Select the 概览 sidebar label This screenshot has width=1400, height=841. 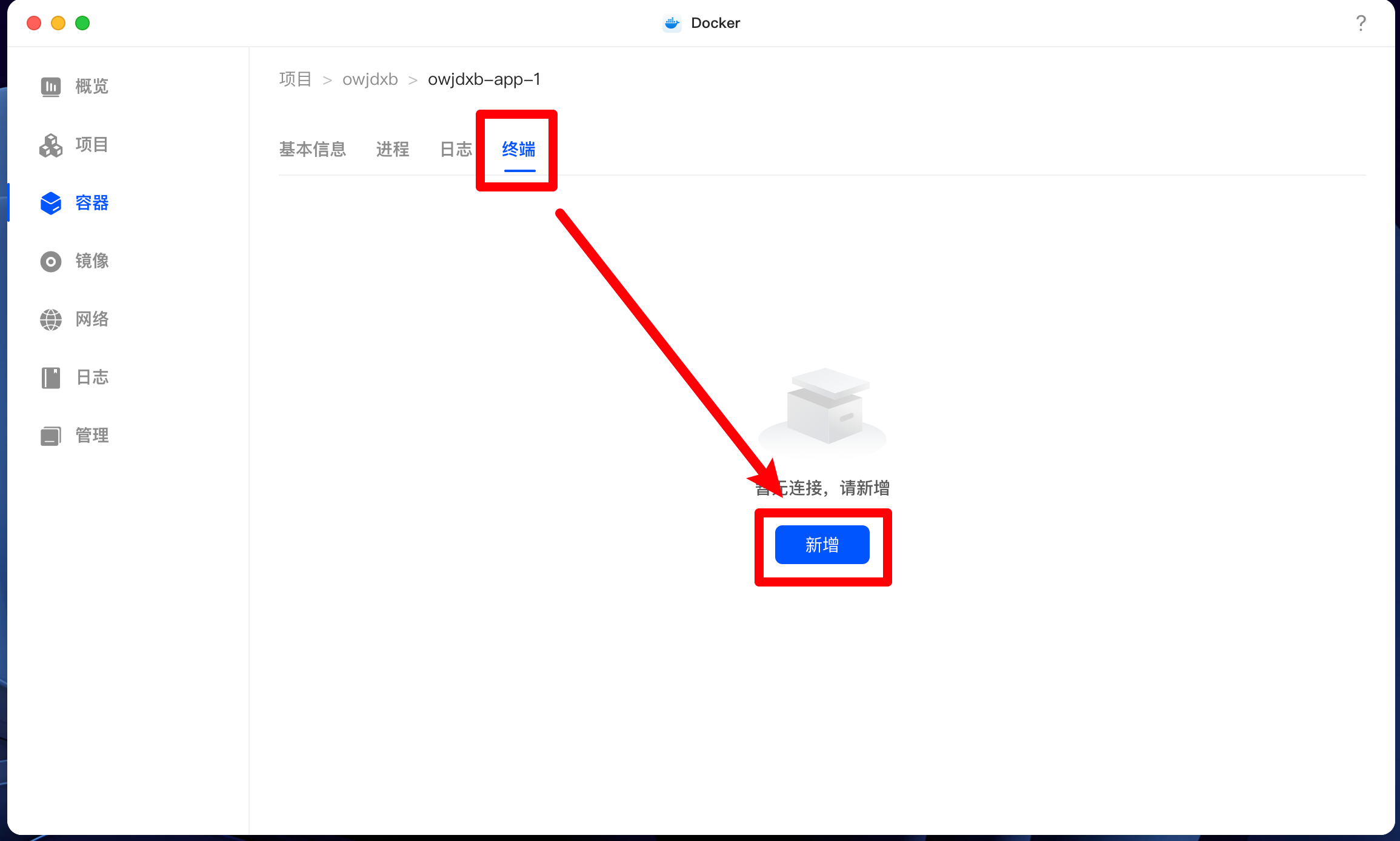coord(92,87)
